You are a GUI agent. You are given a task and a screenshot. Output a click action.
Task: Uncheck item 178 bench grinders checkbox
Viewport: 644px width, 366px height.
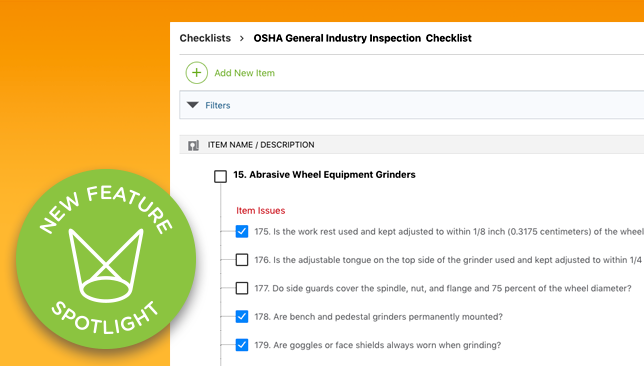point(242,316)
